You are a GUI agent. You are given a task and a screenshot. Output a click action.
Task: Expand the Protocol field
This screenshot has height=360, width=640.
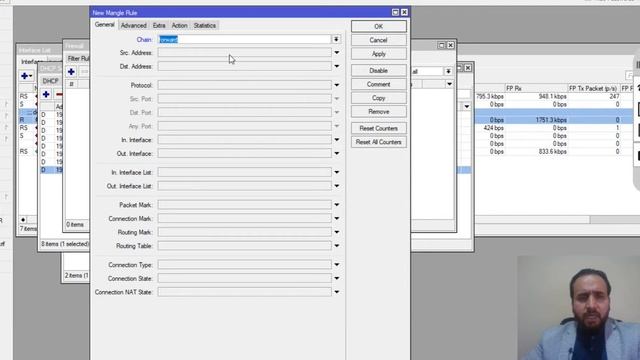[x=337, y=85]
